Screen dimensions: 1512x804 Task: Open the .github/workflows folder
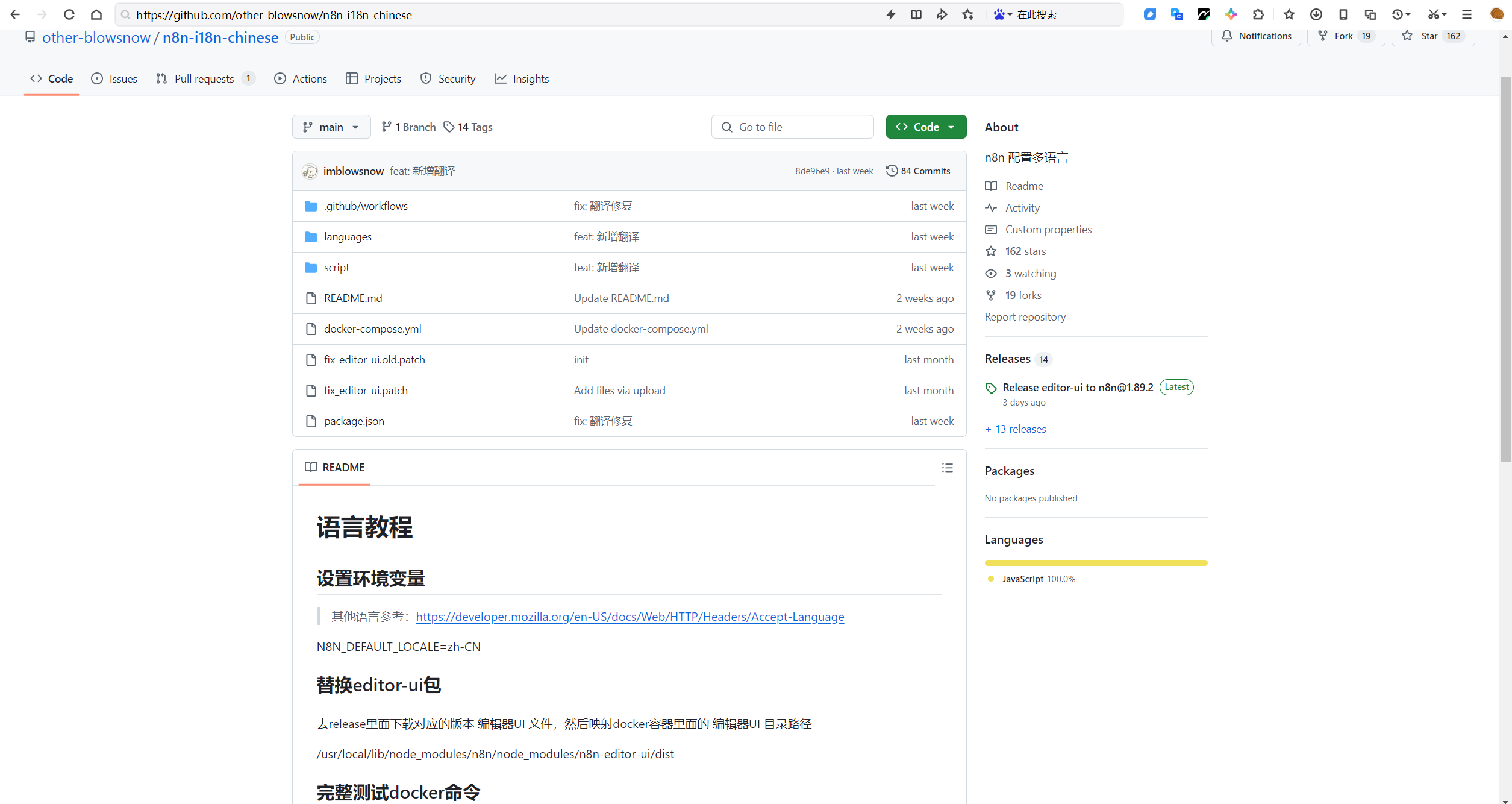[366, 206]
